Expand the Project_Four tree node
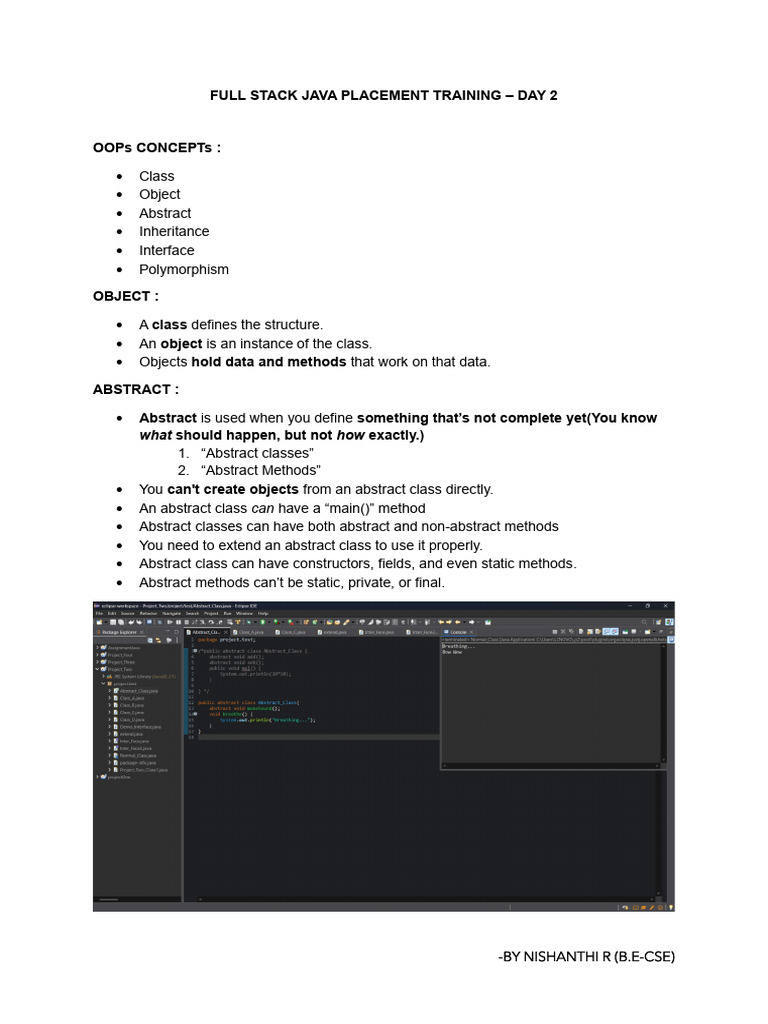768x1024 pixels. pos(97,655)
